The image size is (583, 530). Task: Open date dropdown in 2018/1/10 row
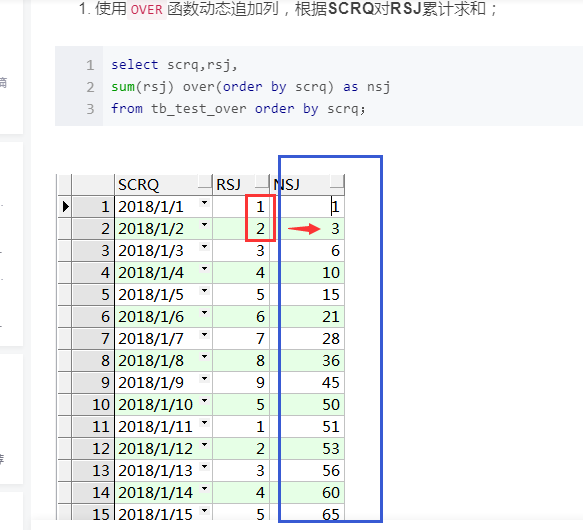click(204, 401)
